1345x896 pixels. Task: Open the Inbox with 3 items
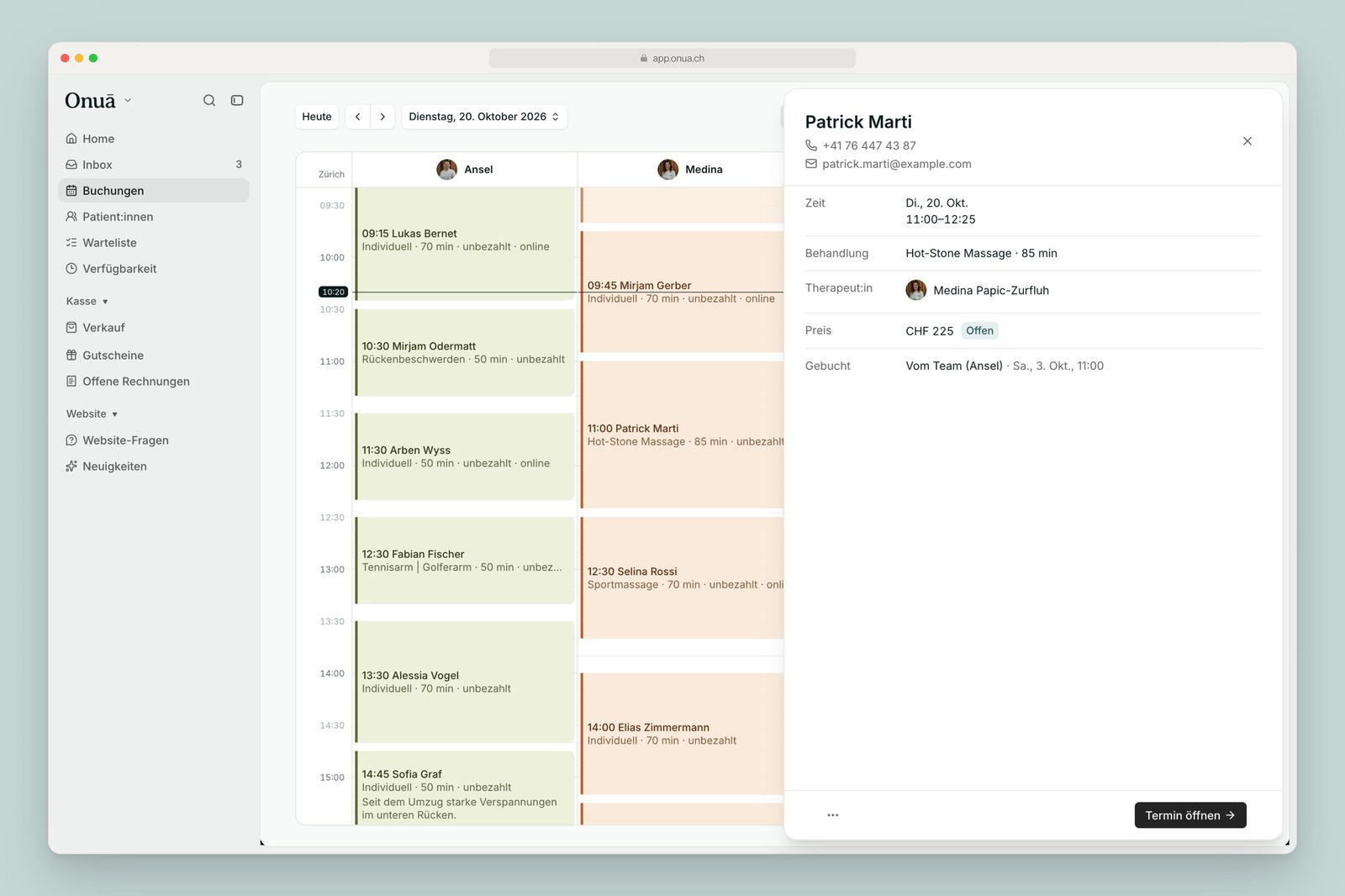[154, 165]
